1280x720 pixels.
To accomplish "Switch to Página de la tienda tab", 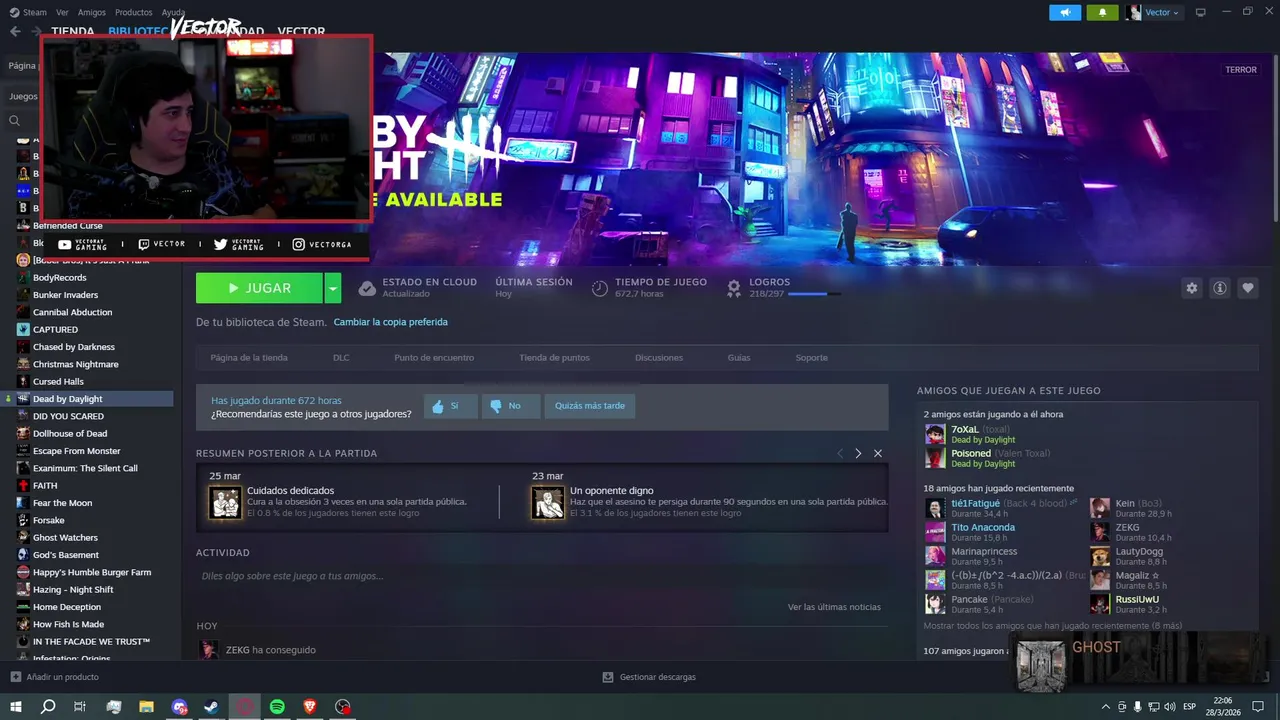I will coord(249,357).
